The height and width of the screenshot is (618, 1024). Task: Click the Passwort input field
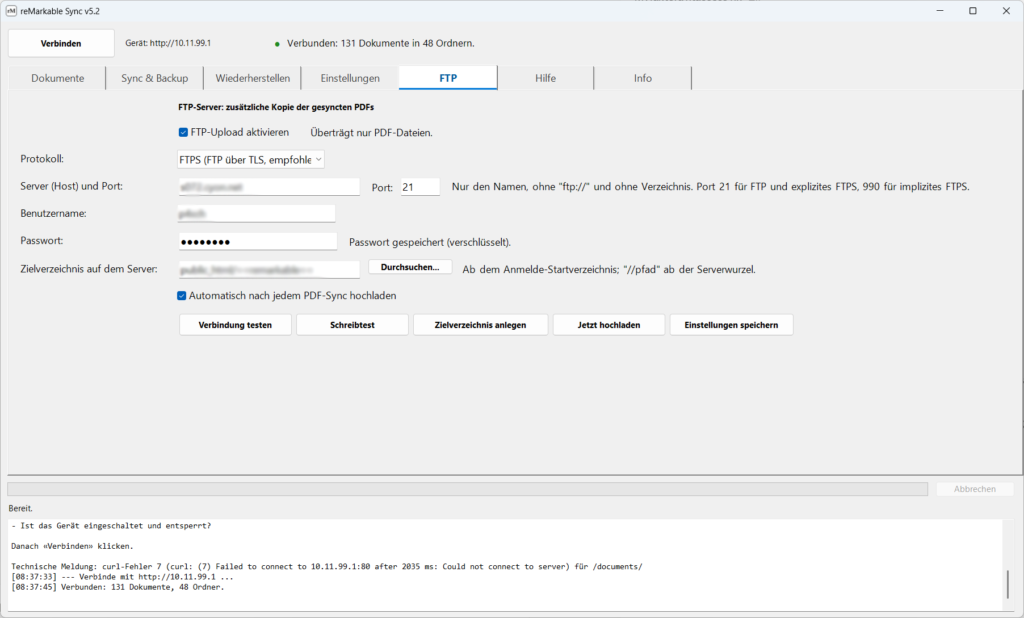257,242
